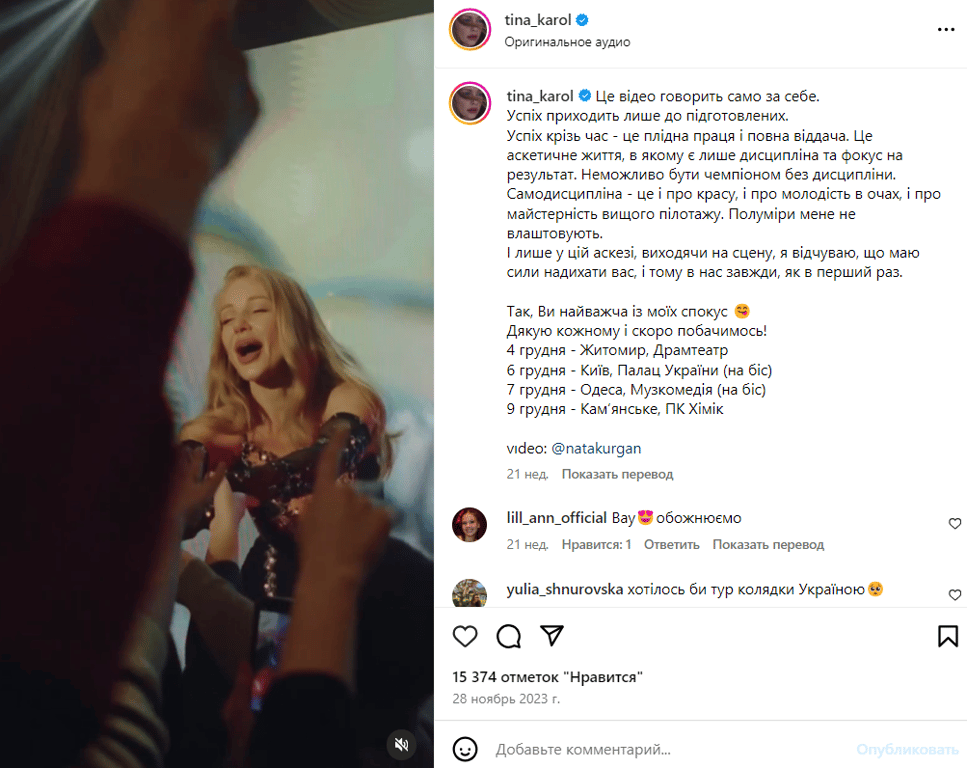
Task: Open post options via the three-dot icon
Action: click(945, 29)
